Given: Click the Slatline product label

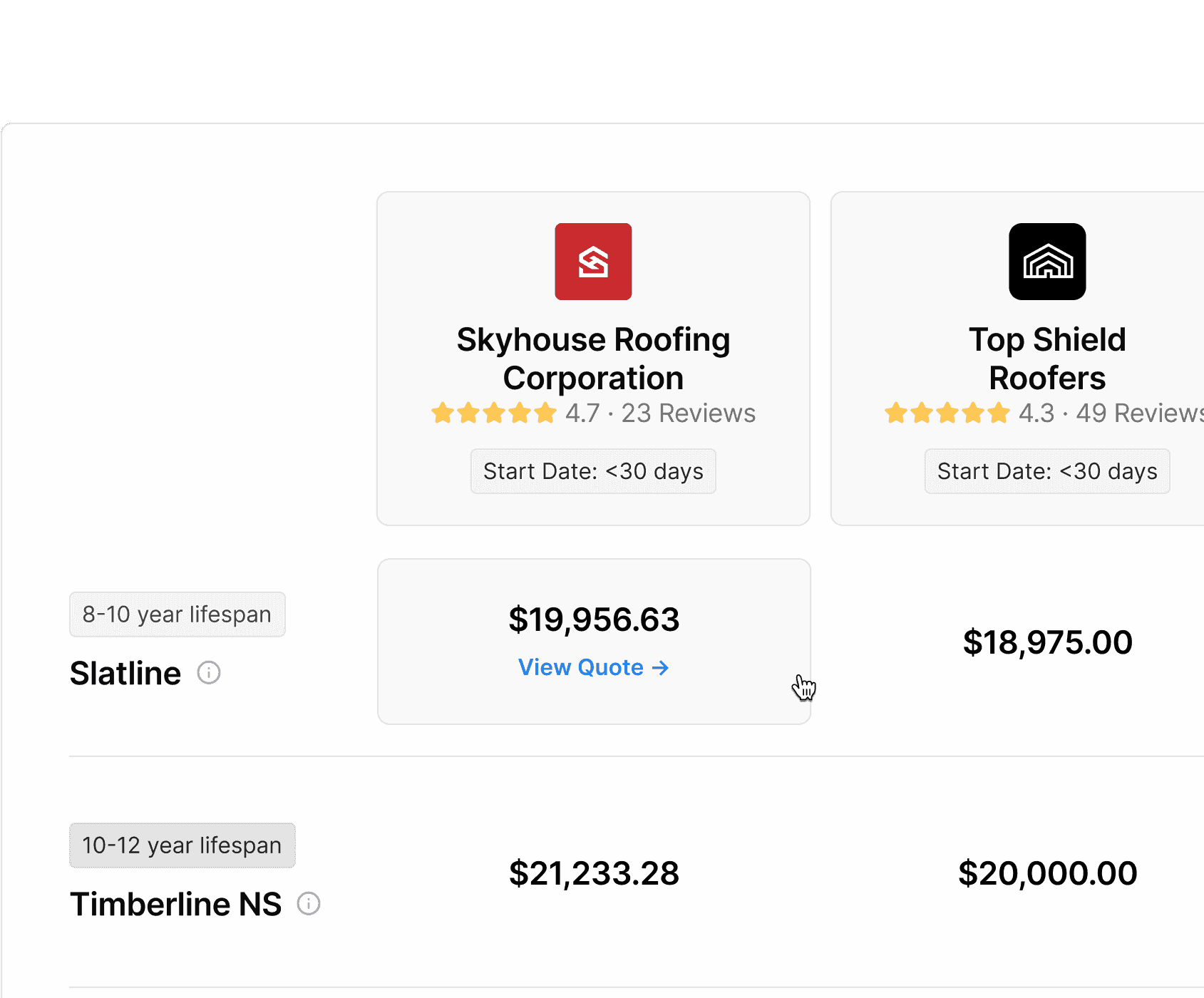Looking at the screenshot, I should pyautogui.click(x=125, y=673).
